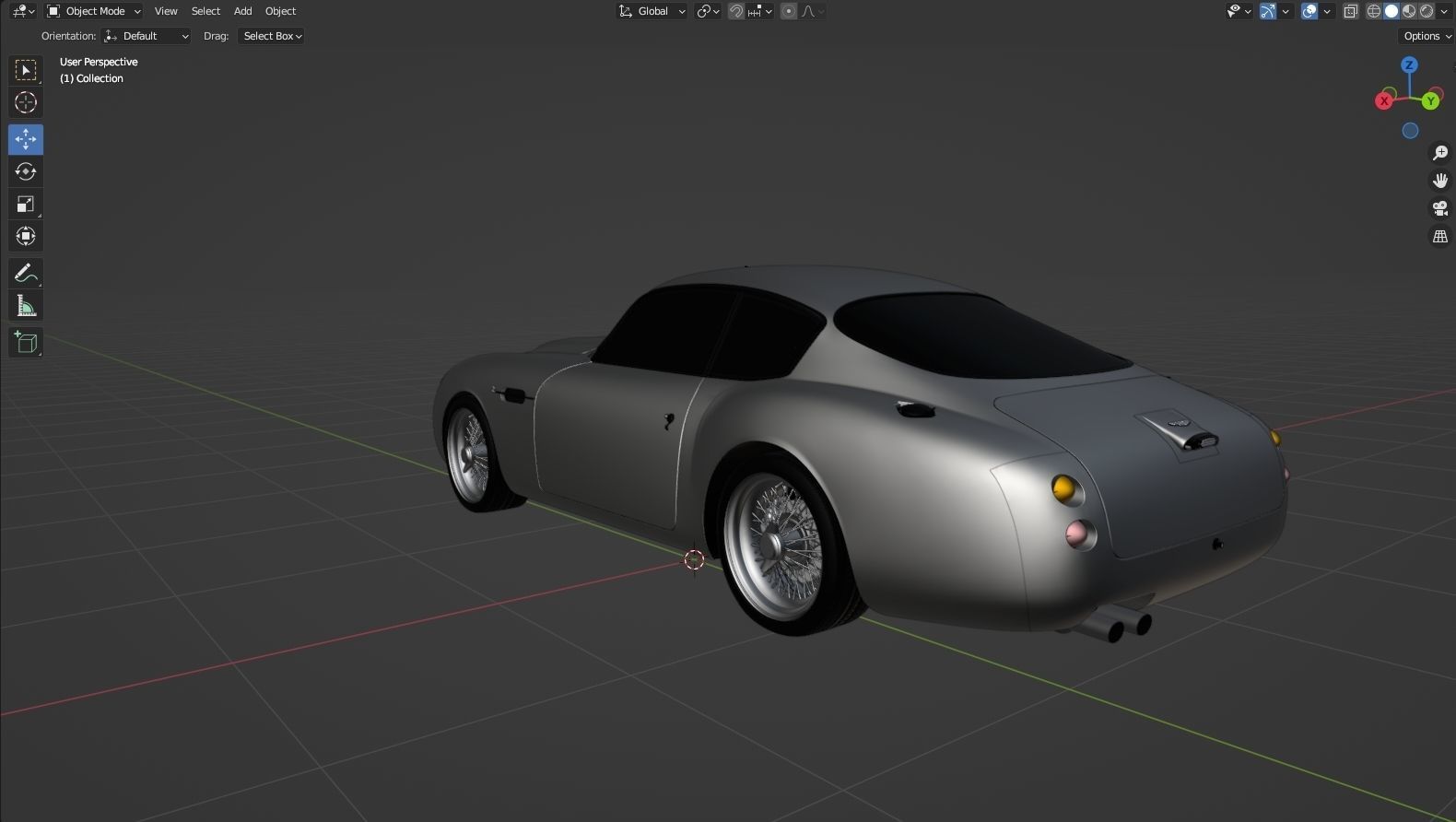Open the Object menu
Image resolution: width=1456 pixels, height=822 pixels.
coord(280,11)
